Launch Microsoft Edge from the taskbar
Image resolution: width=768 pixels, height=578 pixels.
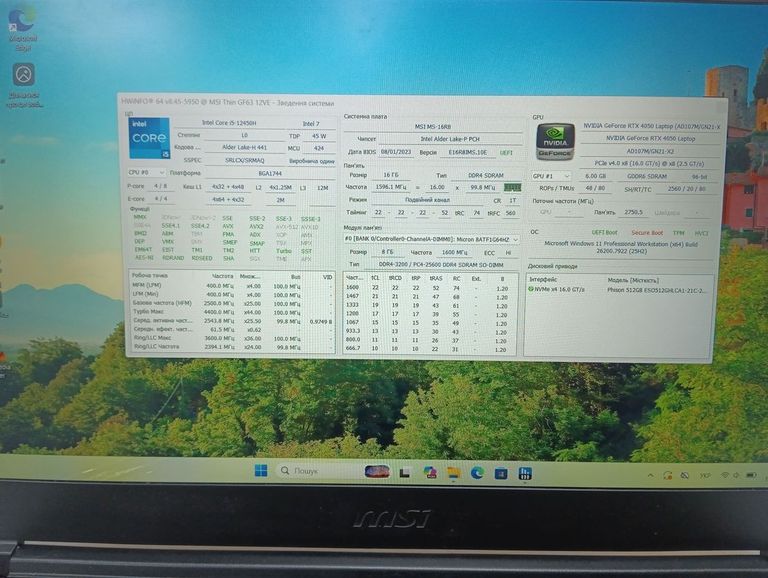click(x=477, y=473)
